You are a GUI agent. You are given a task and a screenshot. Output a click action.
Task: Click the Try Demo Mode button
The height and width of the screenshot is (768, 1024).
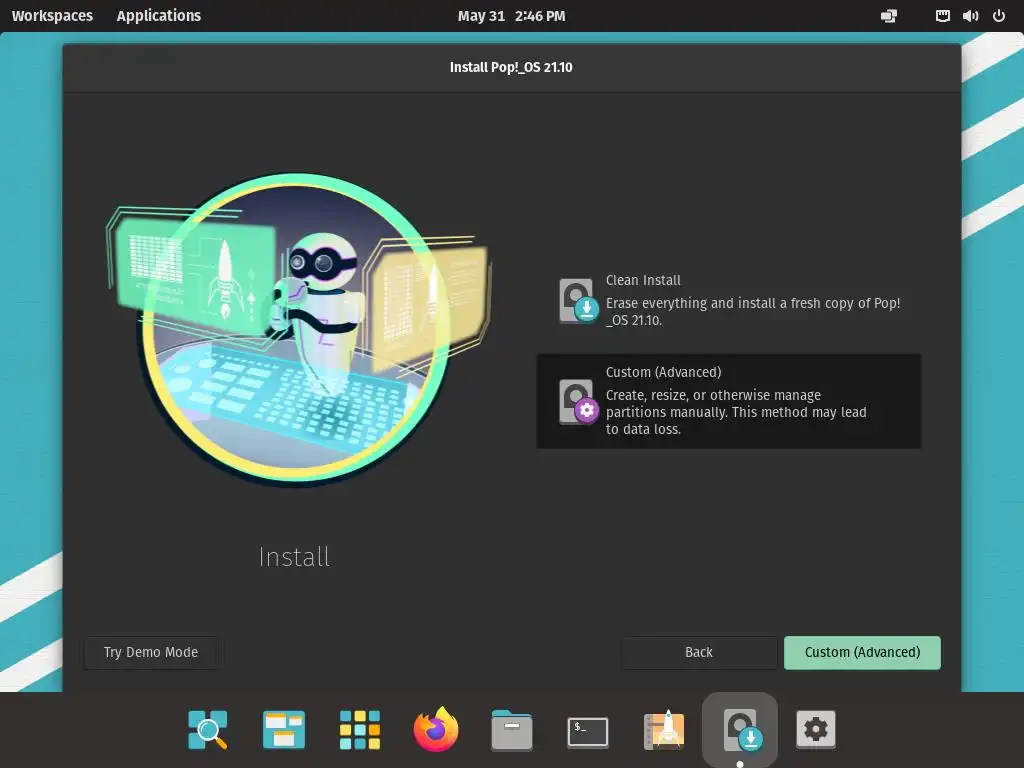tap(151, 652)
